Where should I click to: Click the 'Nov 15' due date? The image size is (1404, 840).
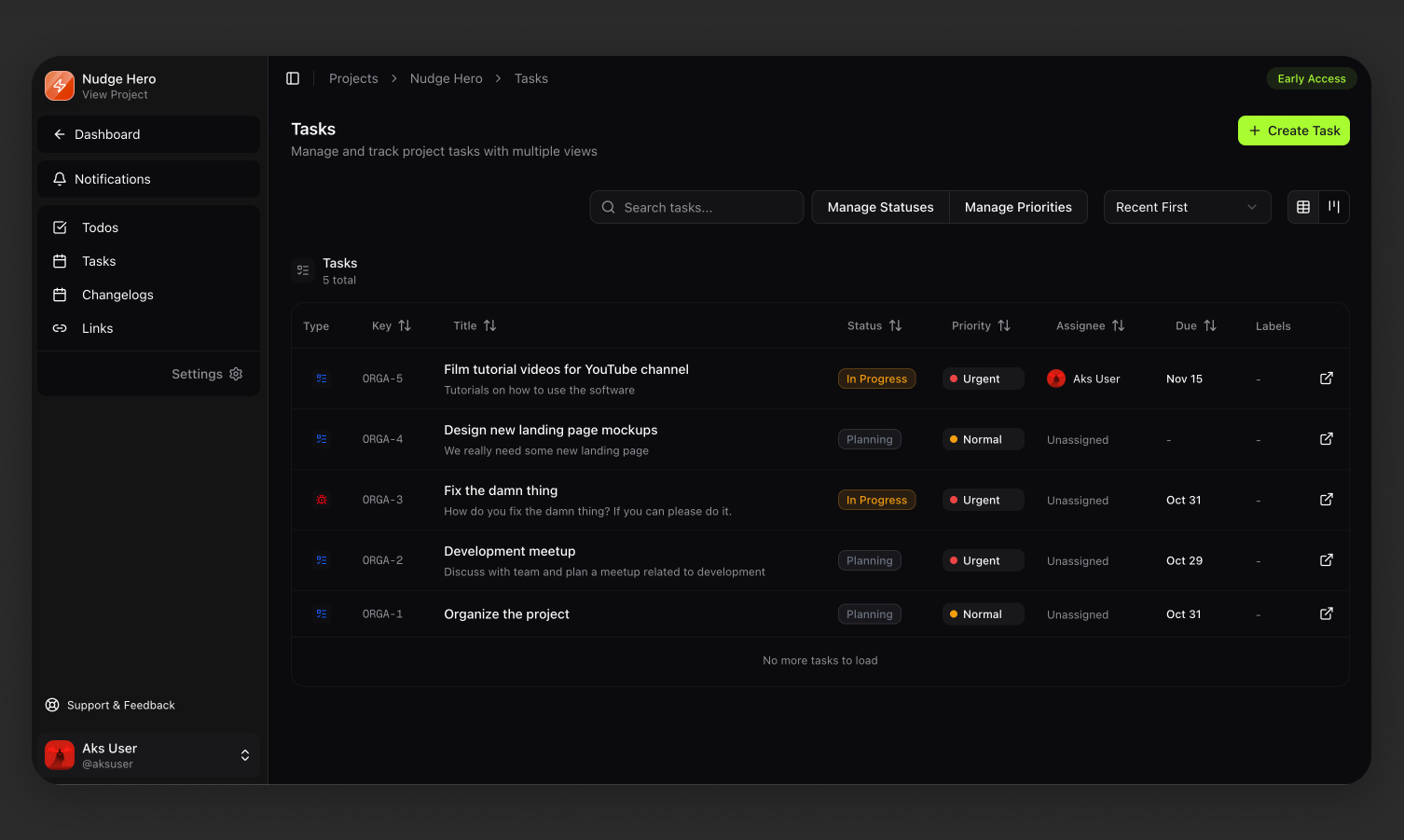tap(1184, 379)
